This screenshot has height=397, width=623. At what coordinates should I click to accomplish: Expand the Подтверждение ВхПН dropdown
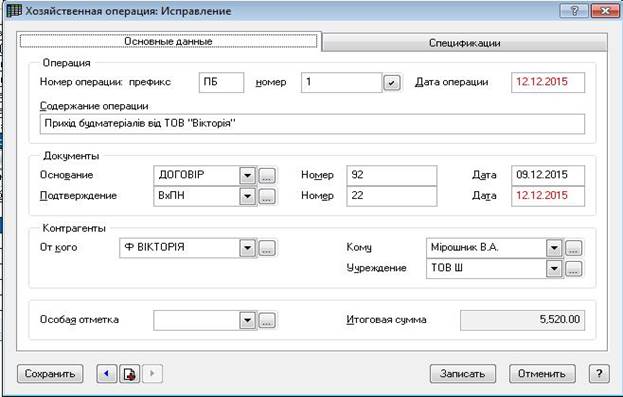pyautogui.click(x=248, y=196)
